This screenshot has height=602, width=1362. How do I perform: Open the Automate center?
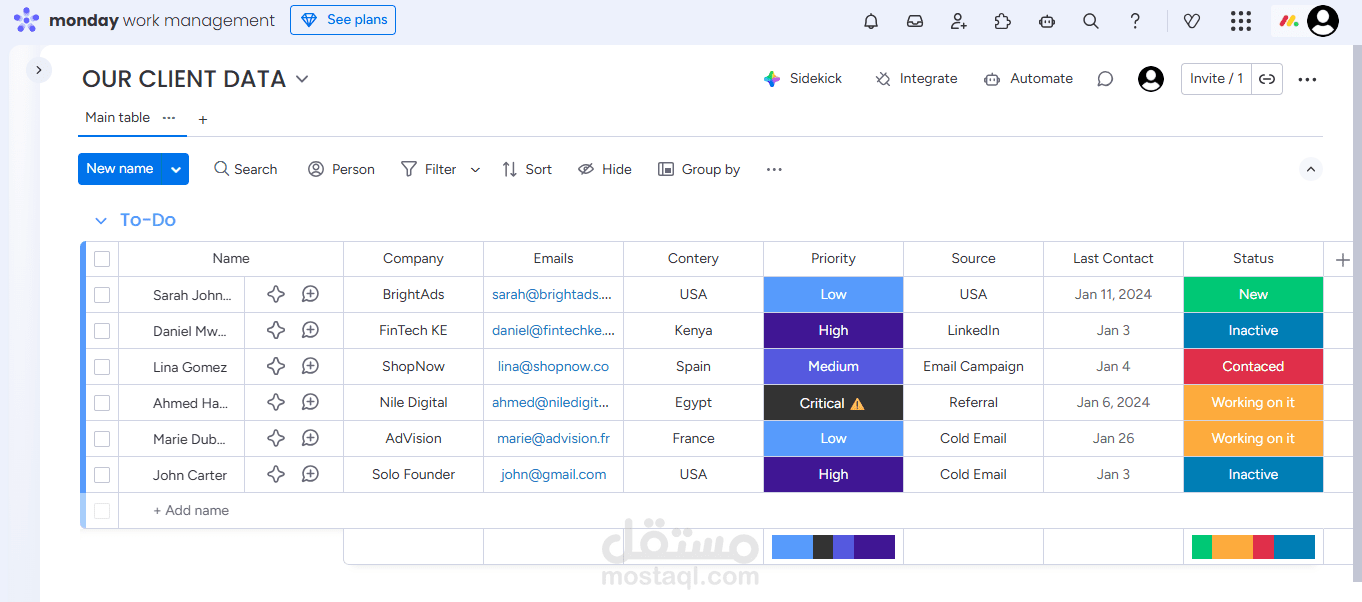tap(1028, 79)
